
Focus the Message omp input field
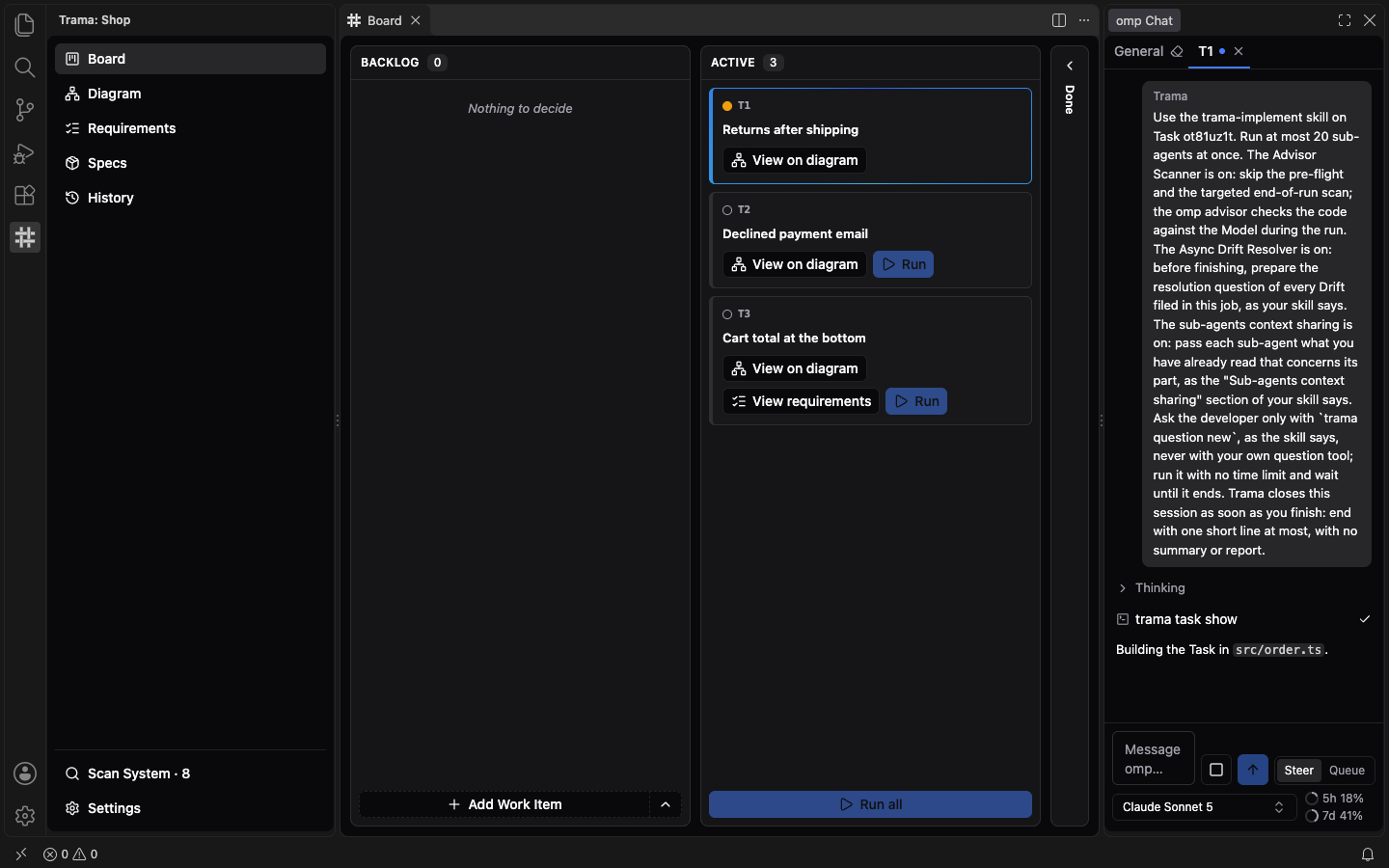click(x=1154, y=759)
